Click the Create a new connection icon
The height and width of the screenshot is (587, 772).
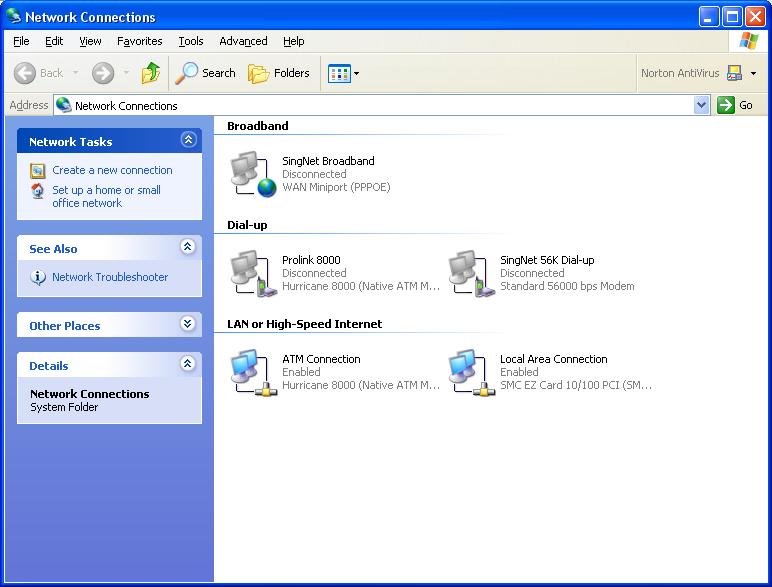coord(38,170)
